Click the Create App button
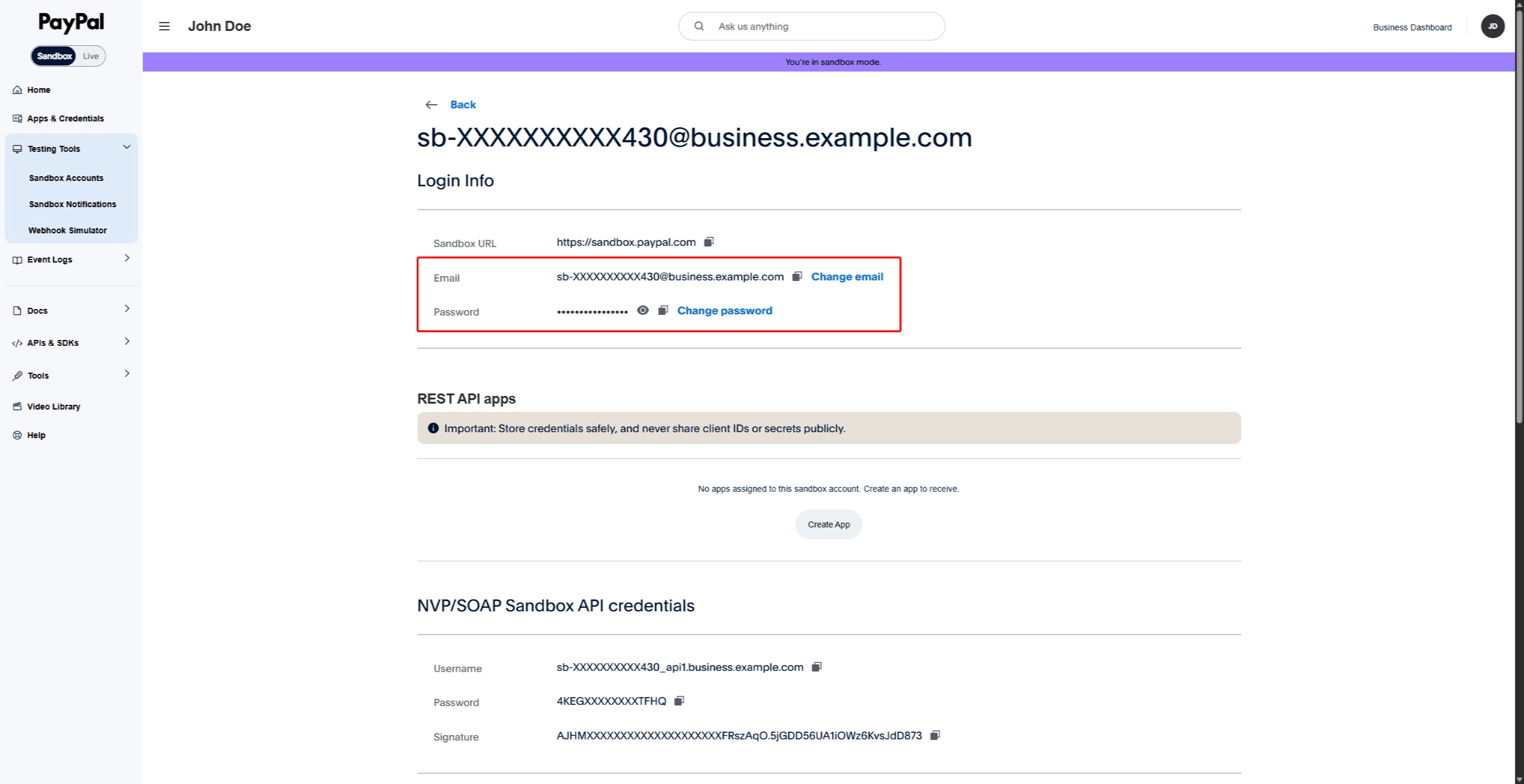The height and width of the screenshot is (784, 1524). (x=828, y=524)
